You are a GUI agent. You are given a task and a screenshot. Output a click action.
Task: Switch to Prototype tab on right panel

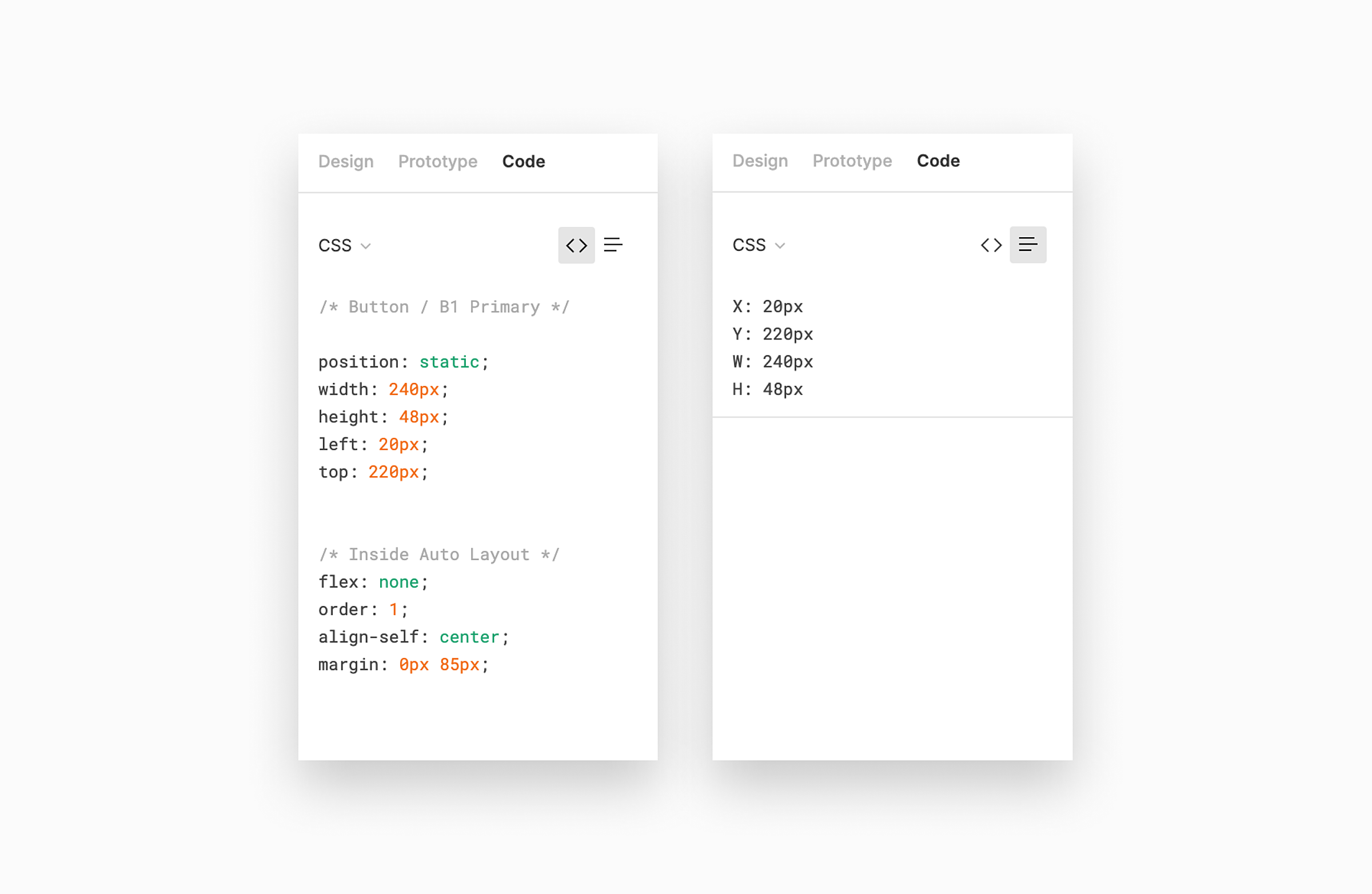(x=852, y=160)
